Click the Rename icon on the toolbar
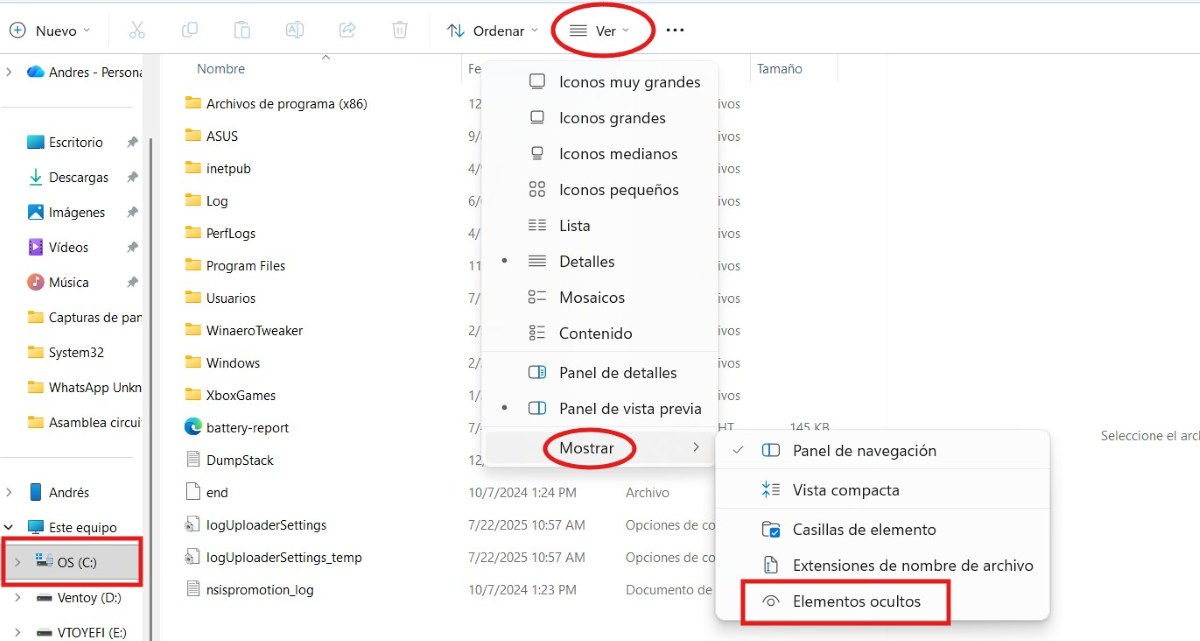The width and height of the screenshot is (1200, 641). tap(294, 30)
